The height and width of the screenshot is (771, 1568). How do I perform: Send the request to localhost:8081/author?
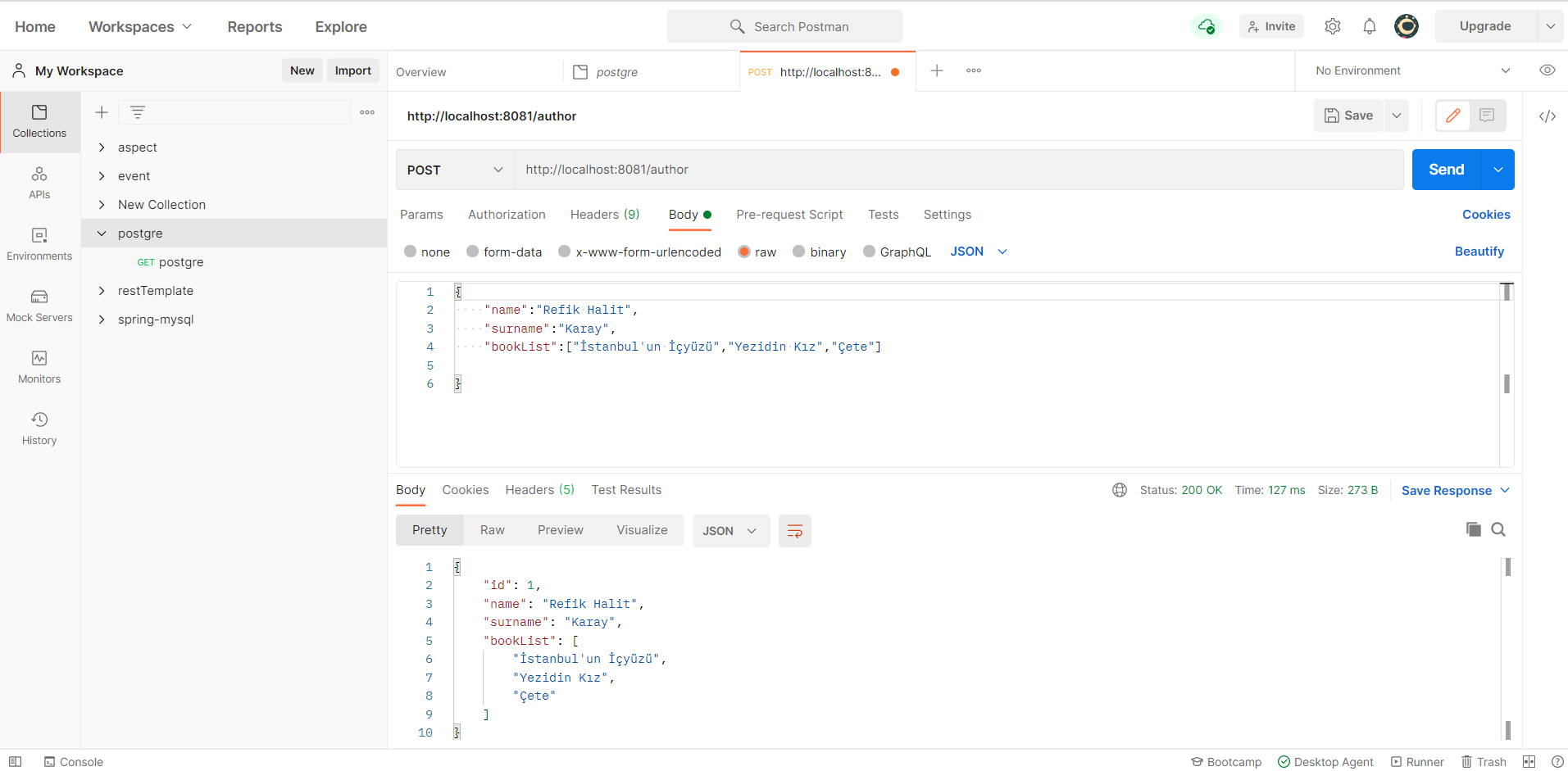click(1446, 170)
